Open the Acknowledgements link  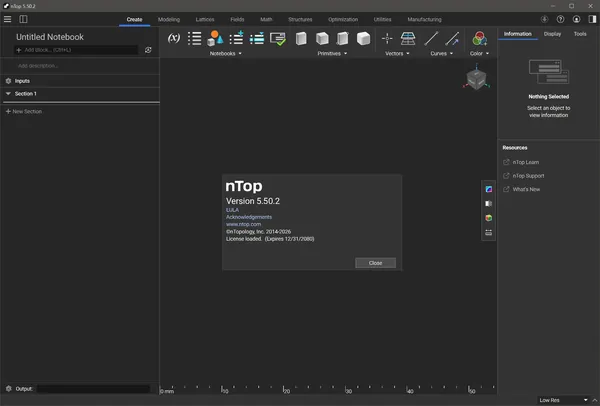[249, 217]
